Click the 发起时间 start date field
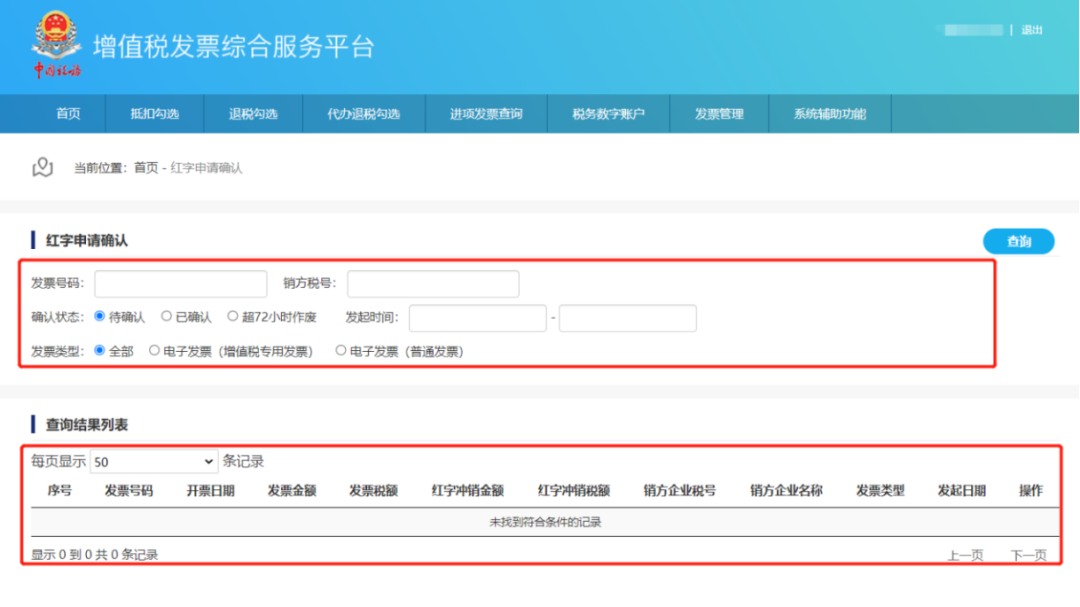The image size is (1080, 607). 477,318
